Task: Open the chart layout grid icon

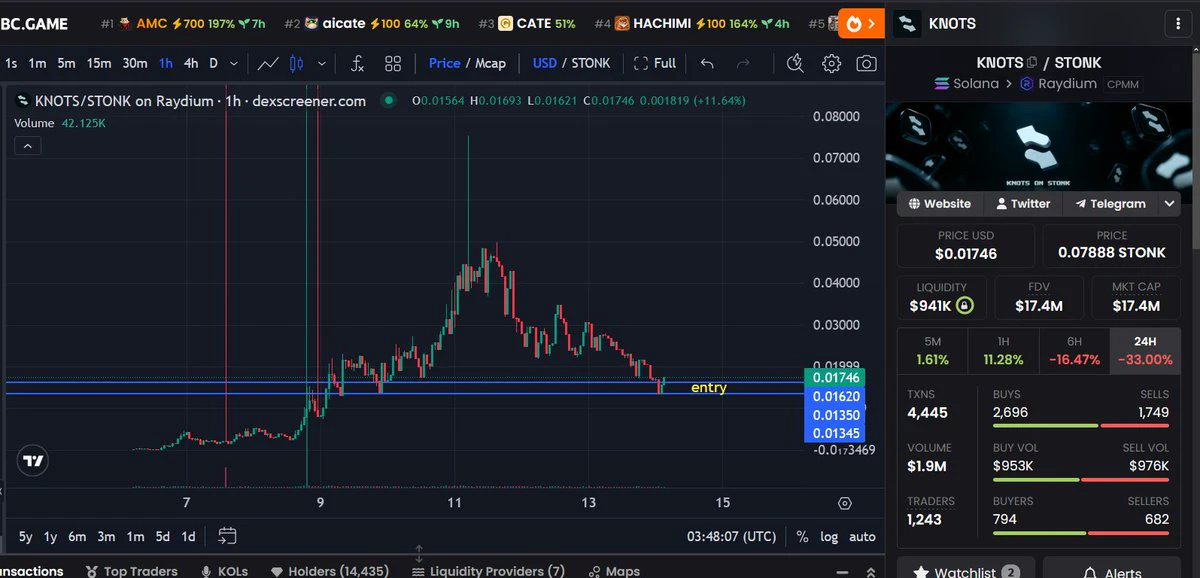Action: click(393, 63)
